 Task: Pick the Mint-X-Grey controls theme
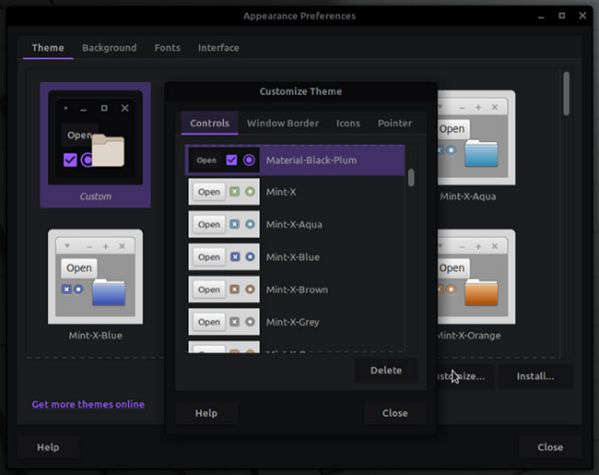[x=295, y=322]
